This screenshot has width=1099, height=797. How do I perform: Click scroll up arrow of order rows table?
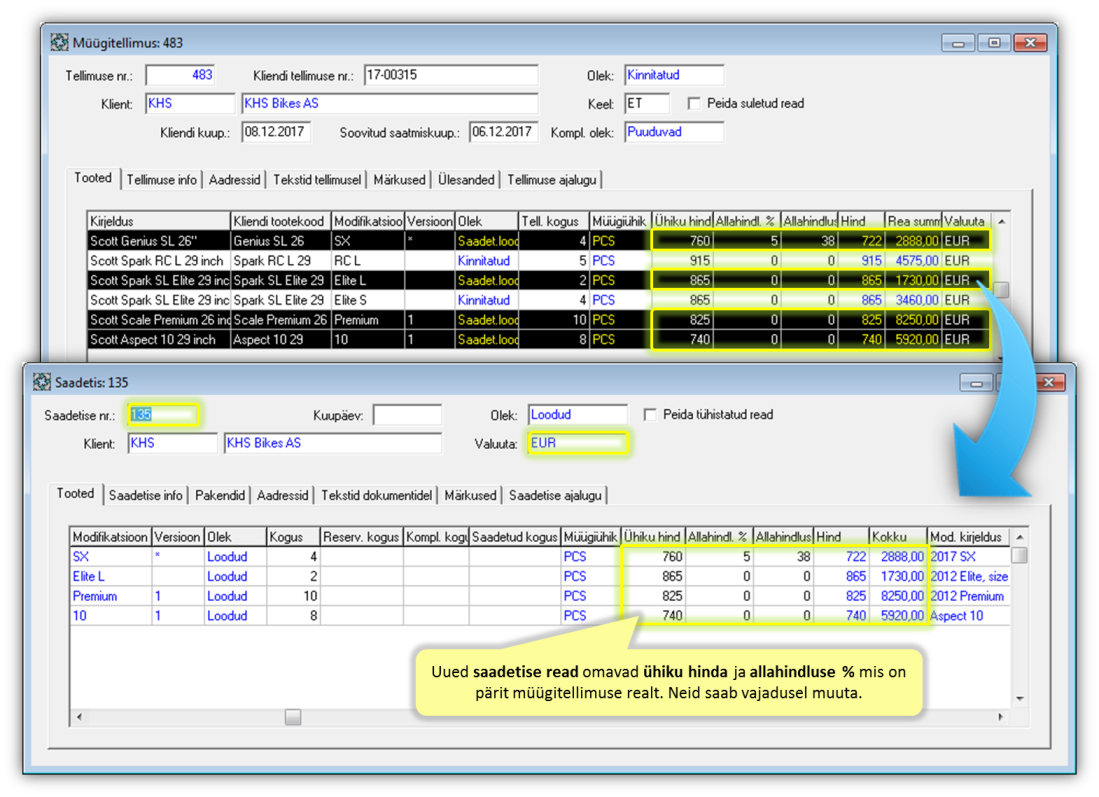tap(1002, 222)
